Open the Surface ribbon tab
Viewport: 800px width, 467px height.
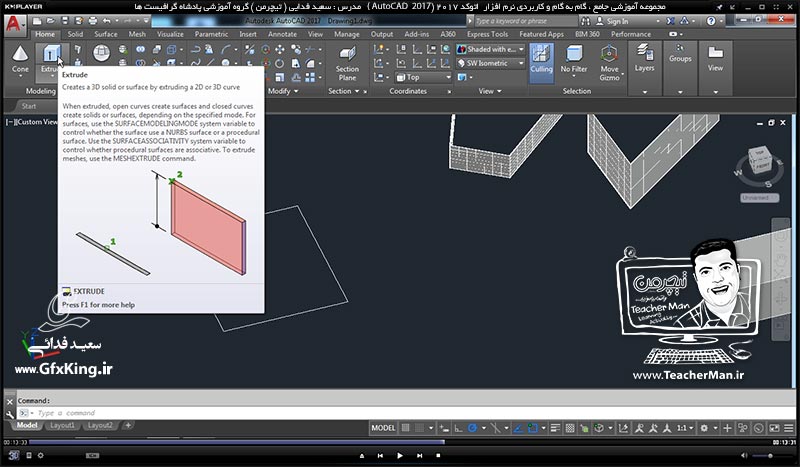[x=106, y=34]
